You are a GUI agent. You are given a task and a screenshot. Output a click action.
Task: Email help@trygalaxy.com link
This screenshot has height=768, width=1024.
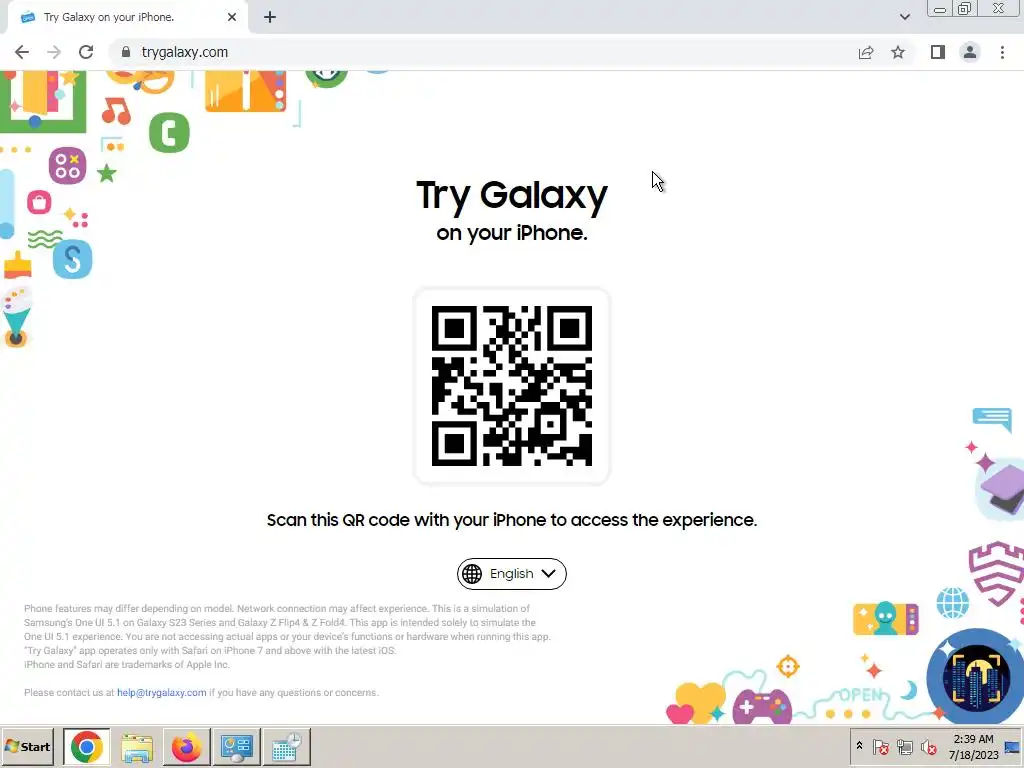coord(161,693)
